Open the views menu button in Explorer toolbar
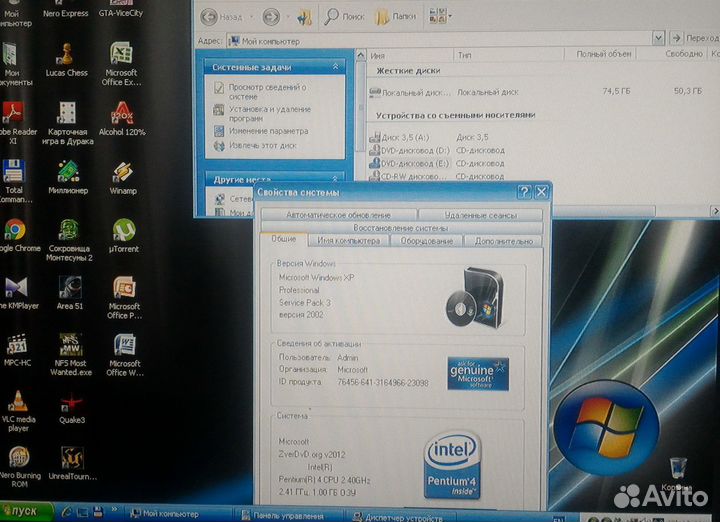Image resolution: width=720 pixels, height=522 pixels. (x=440, y=16)
